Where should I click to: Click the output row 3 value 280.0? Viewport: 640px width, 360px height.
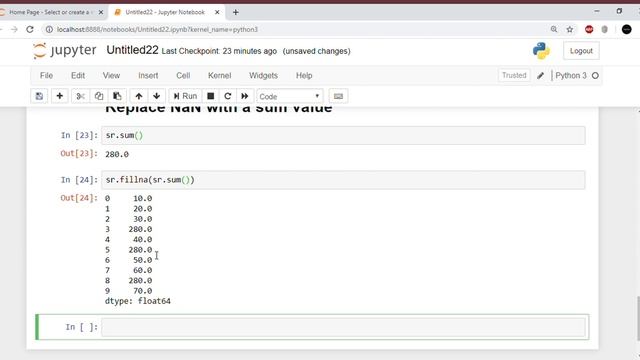[140, 229]
